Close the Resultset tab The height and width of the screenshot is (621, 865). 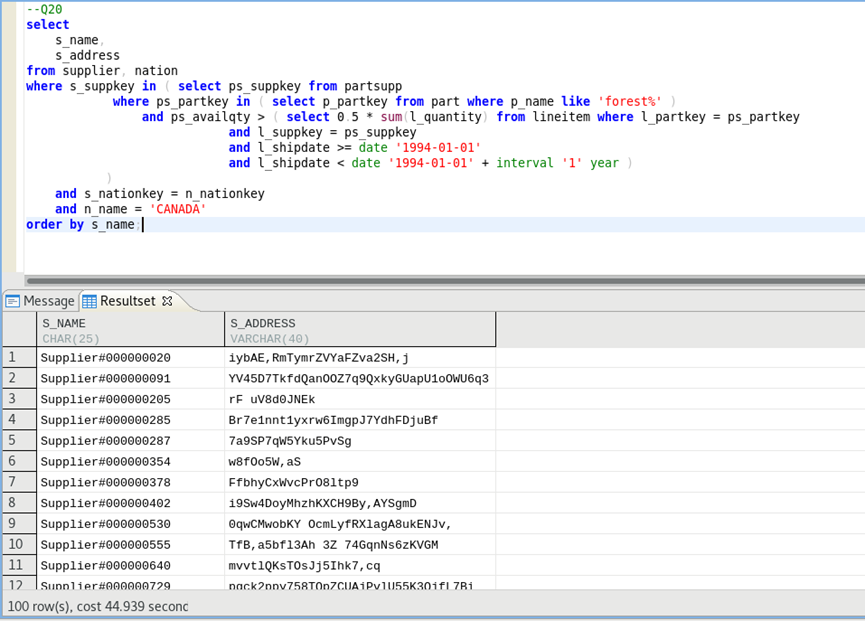[x=167, y=301]
